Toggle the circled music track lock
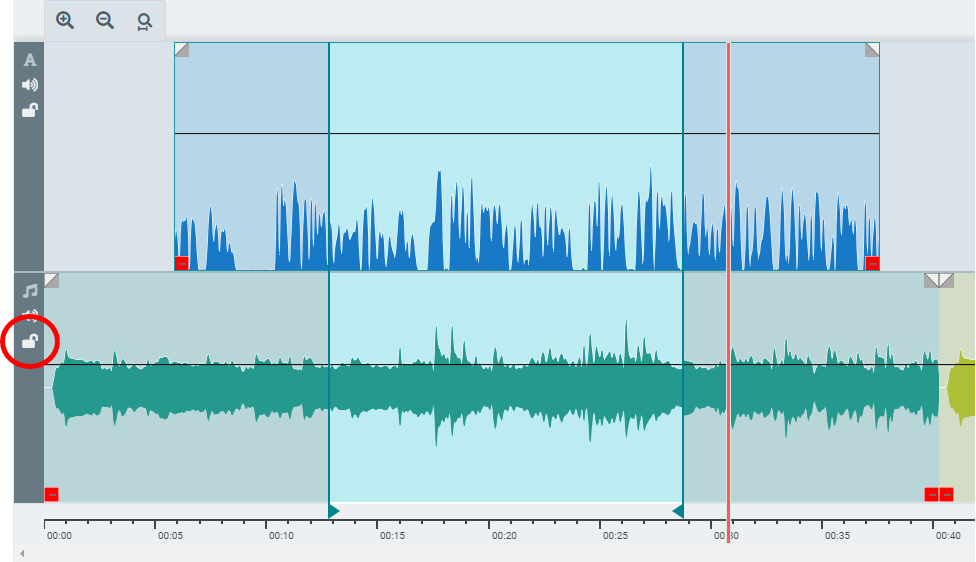This screenshot has width=976, height=562. [30, 342]
